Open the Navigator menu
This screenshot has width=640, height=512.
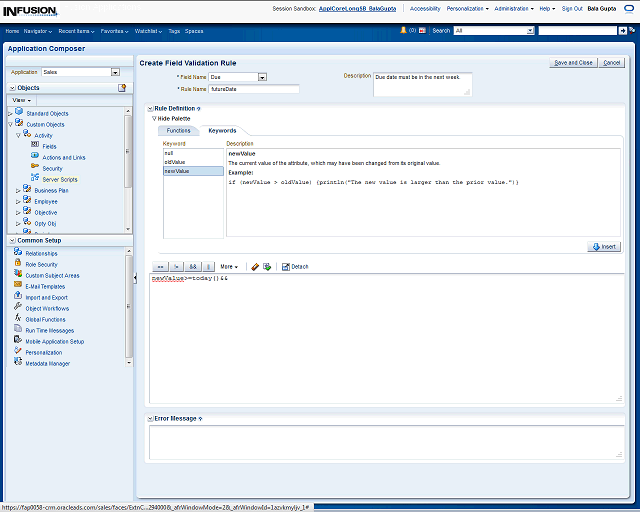coord(38,31)
